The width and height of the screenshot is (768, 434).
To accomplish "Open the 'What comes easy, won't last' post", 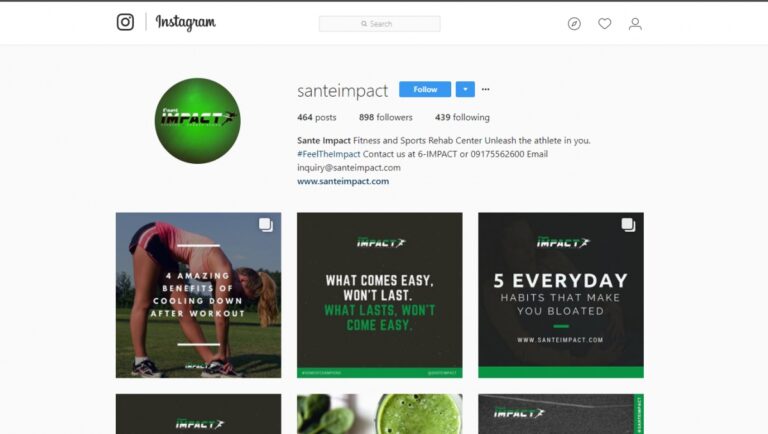I will [x=380, y=295].
